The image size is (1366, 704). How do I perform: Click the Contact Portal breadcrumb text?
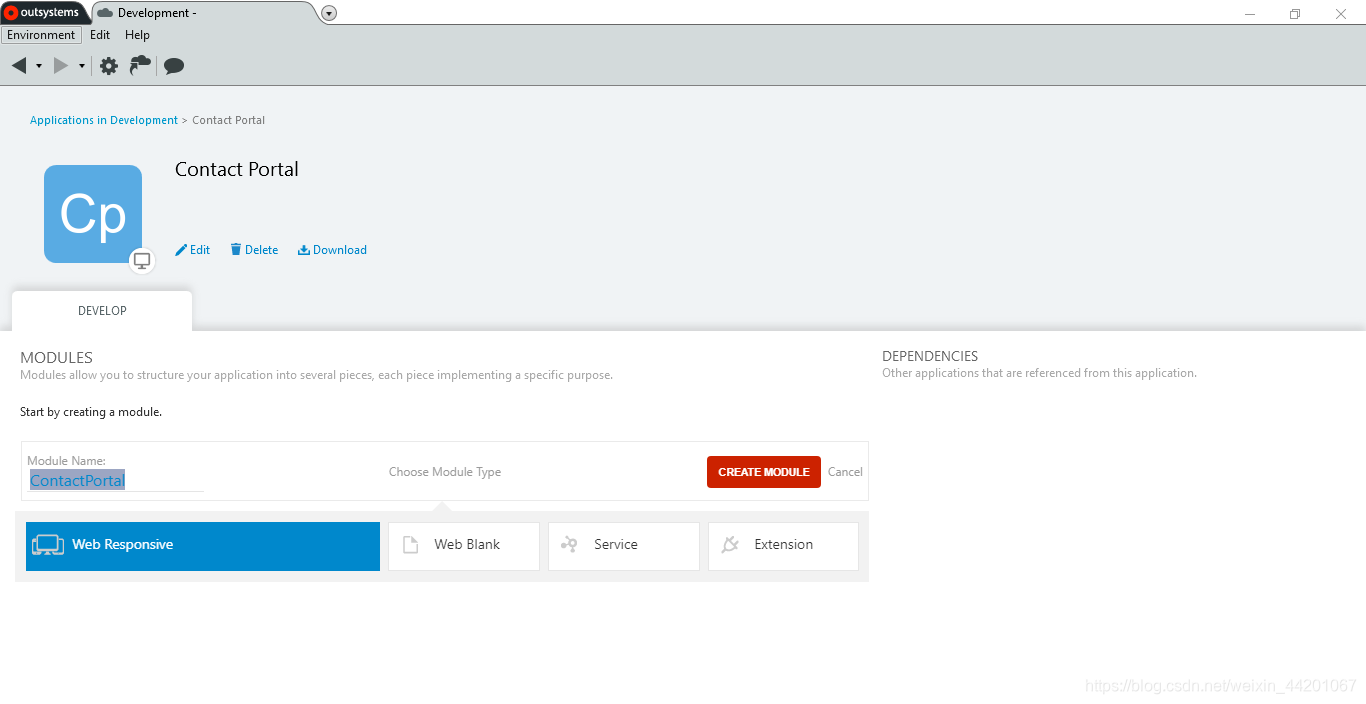point(229,120)
